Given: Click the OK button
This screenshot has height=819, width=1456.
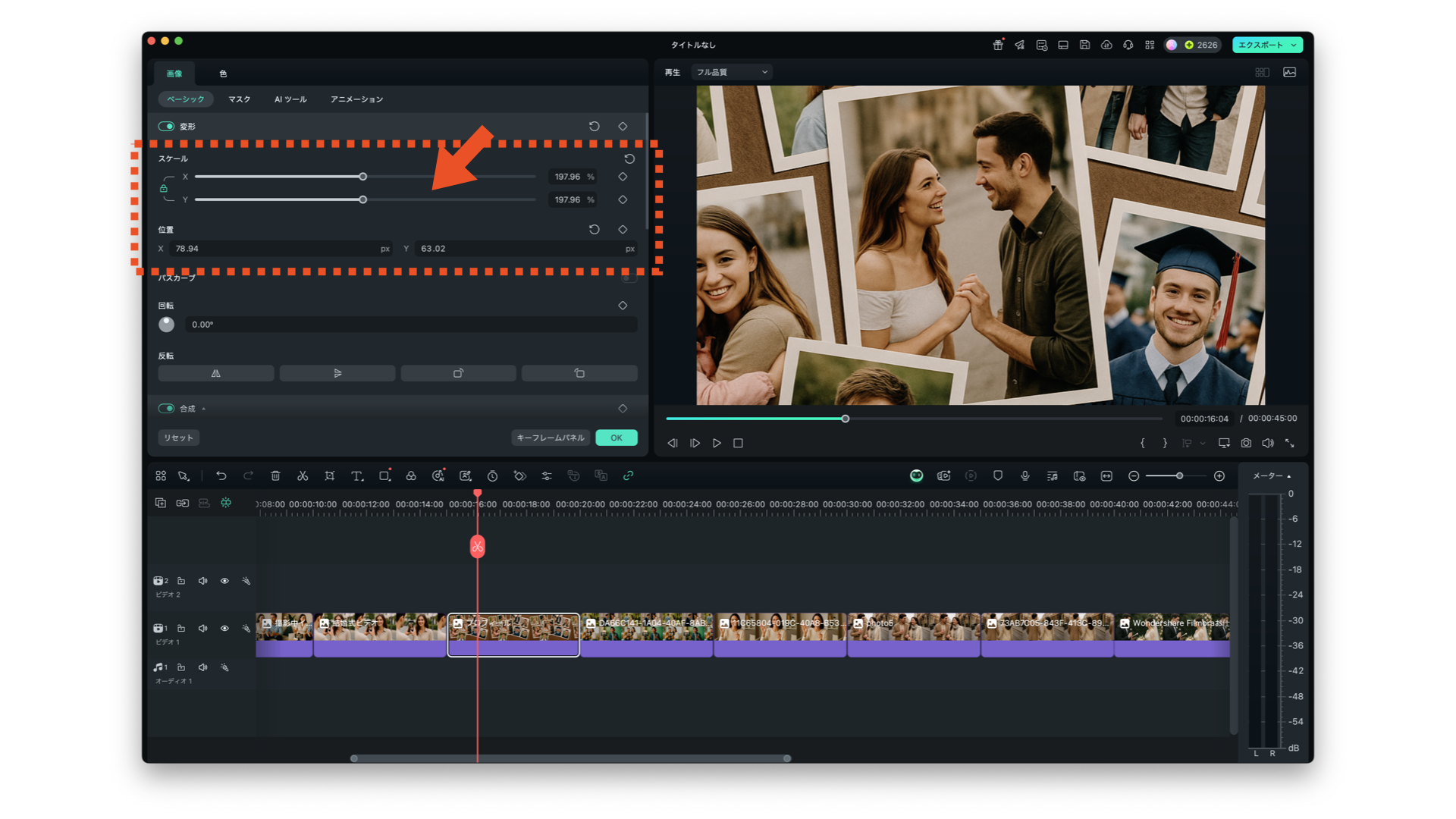Looking at the screenshot, I should [617, 438].
